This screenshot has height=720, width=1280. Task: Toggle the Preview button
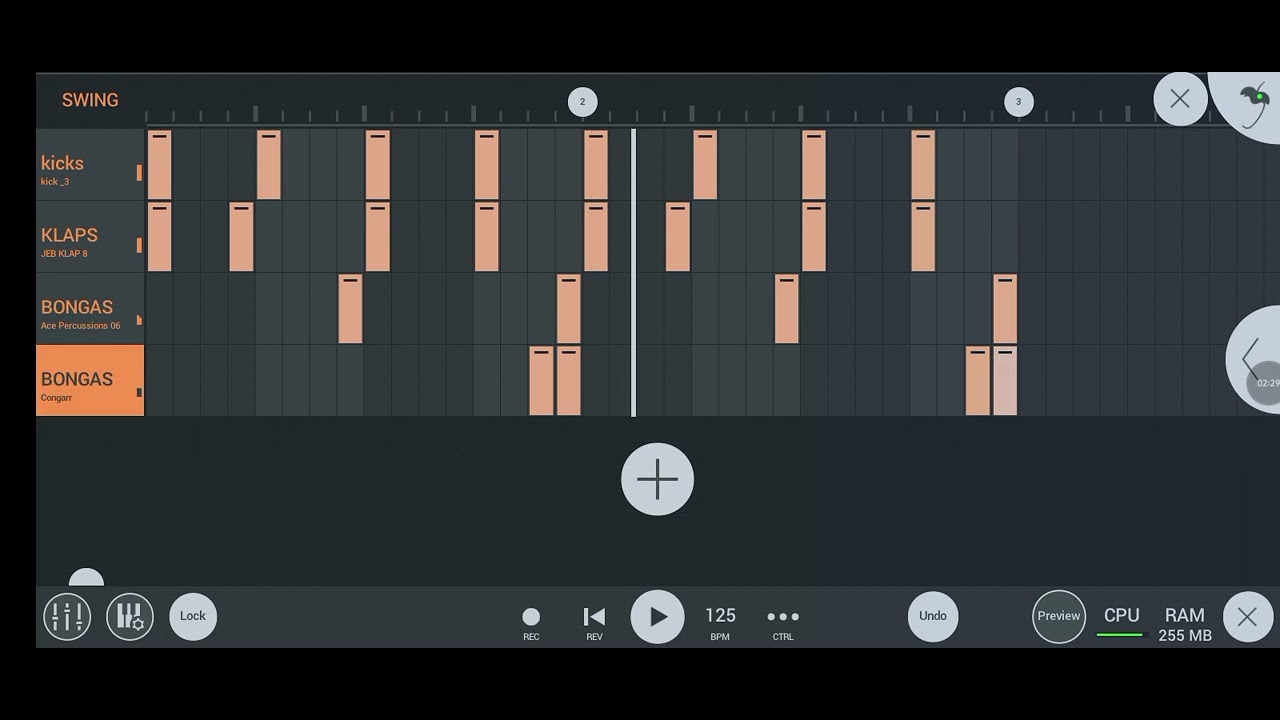click(x=1058, y=616)
